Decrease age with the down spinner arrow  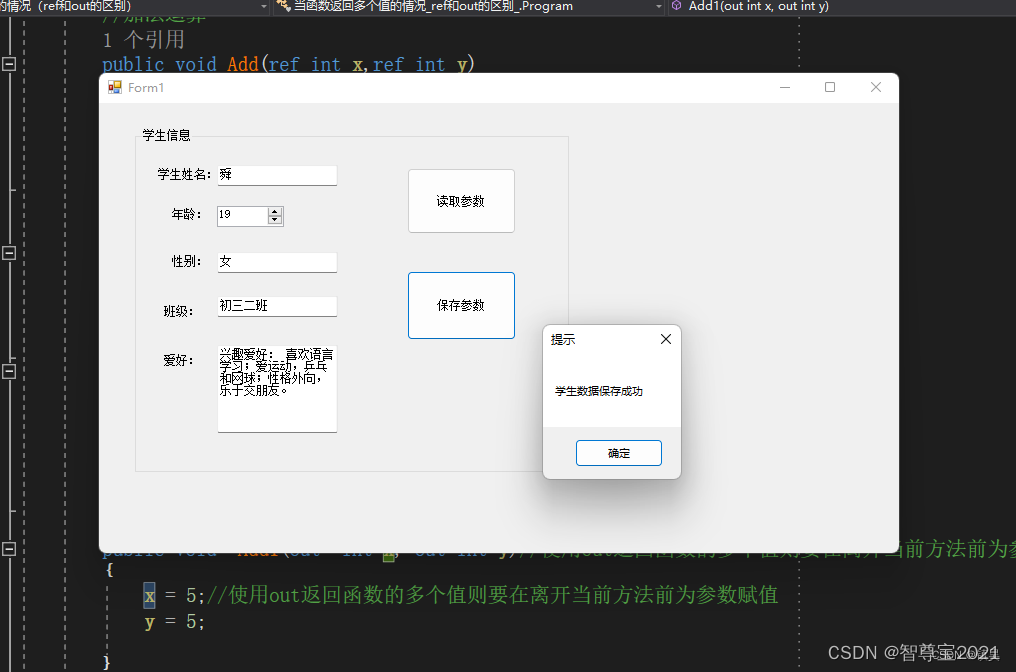point(275,220)
